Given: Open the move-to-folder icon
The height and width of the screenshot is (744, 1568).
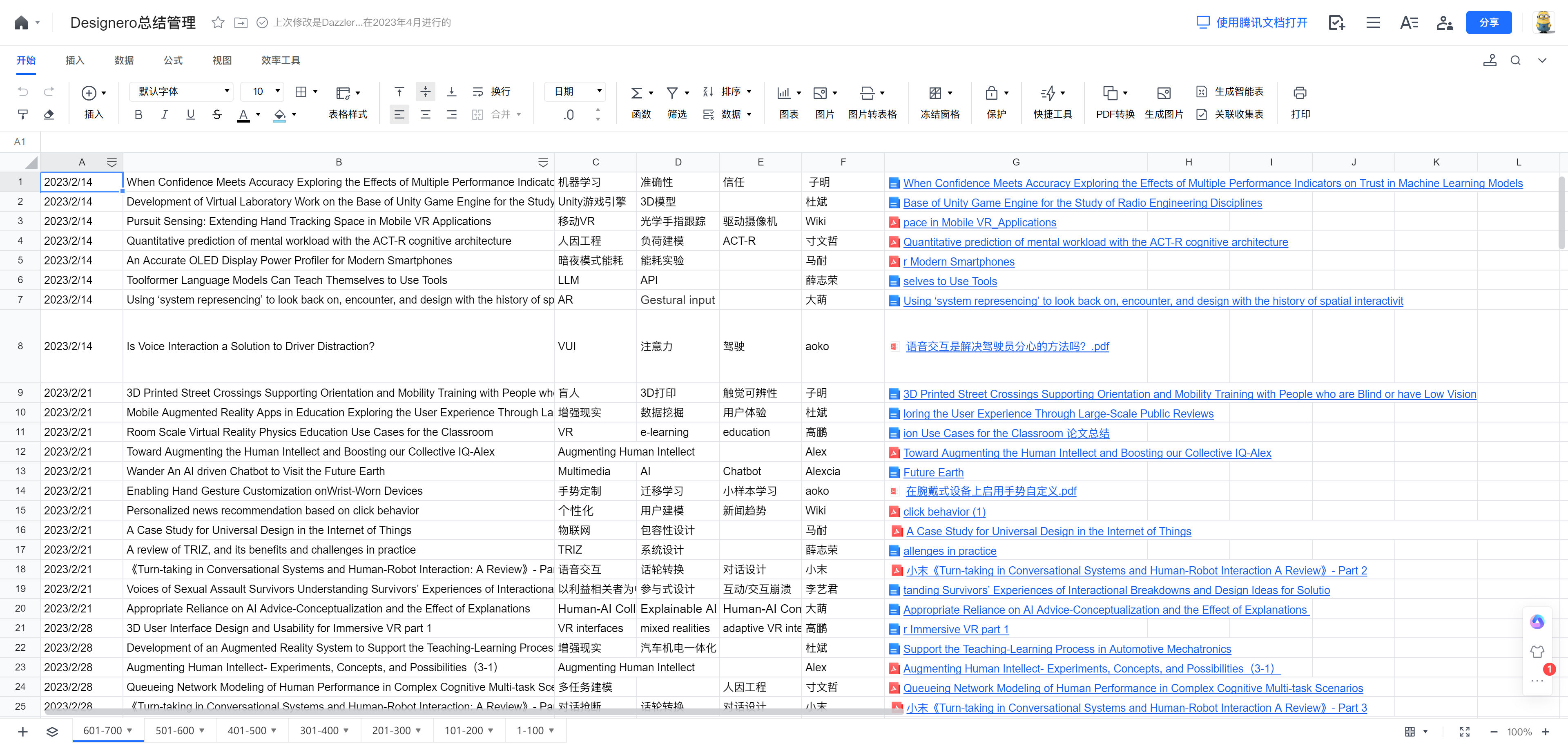Looking at the screenshot, I should coord(241,22).
